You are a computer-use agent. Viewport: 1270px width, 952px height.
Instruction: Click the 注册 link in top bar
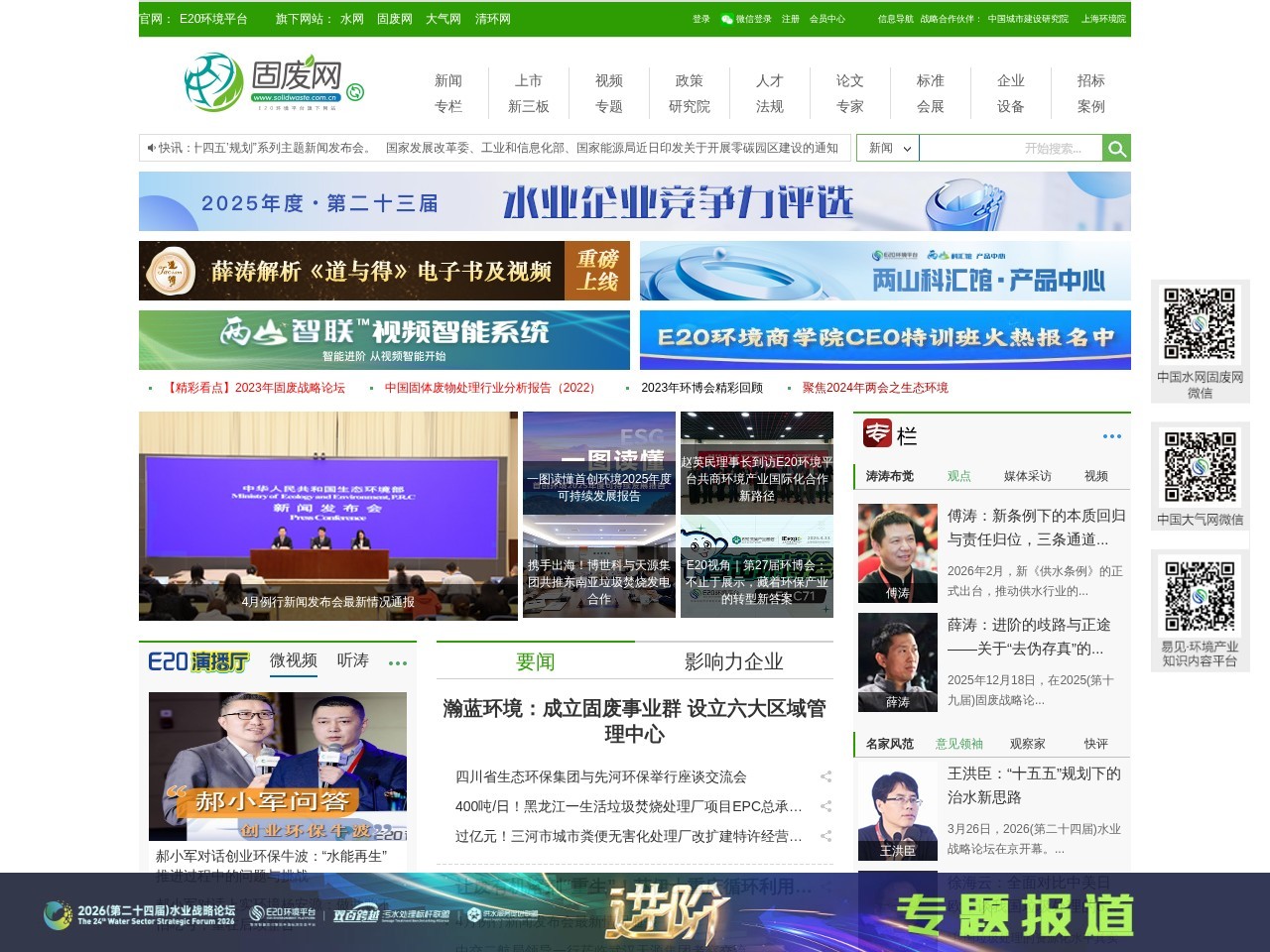click(x=791, y=19)
